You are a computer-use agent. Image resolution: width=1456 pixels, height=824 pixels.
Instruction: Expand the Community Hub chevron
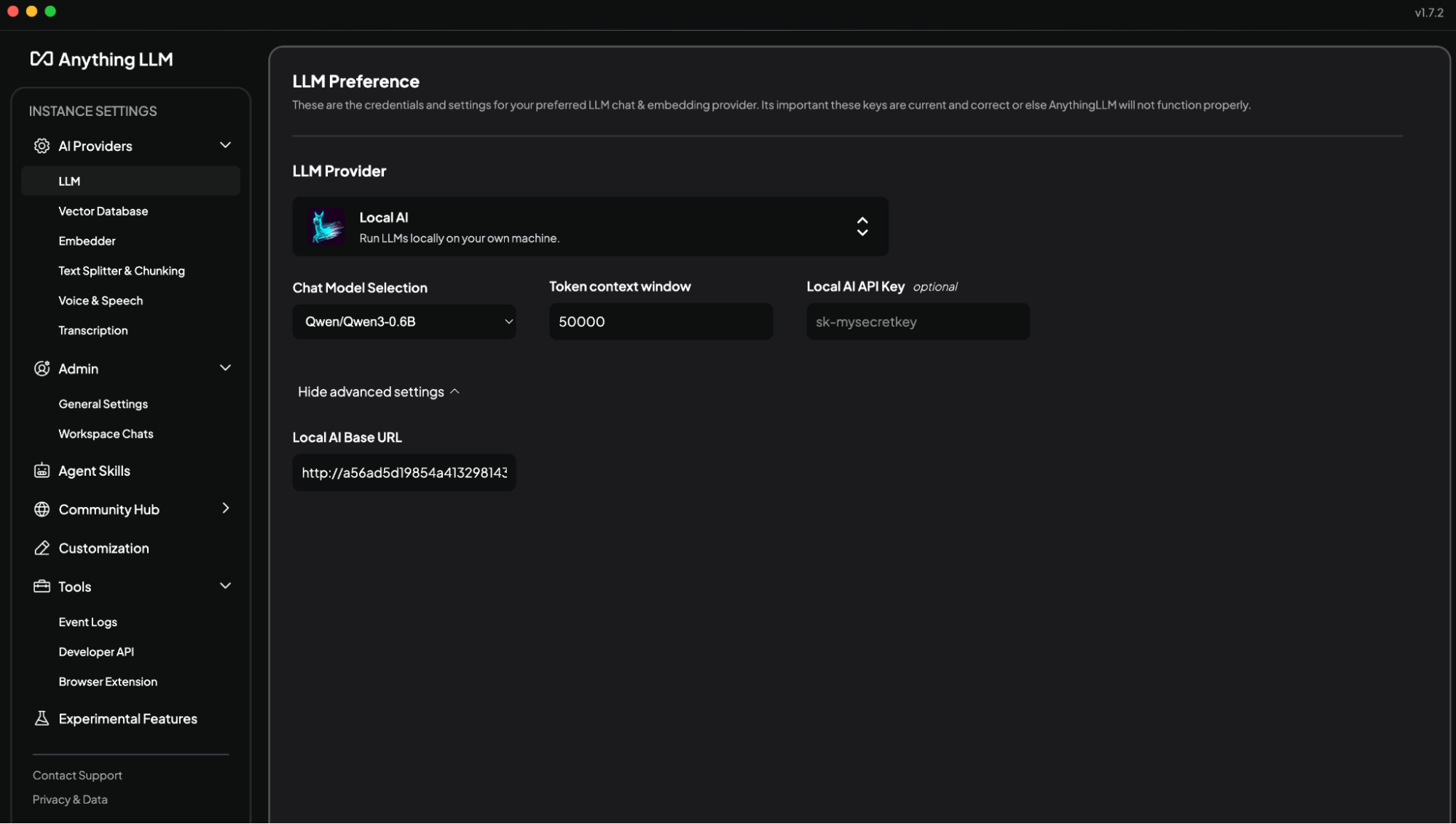click(x=225, y=509)
